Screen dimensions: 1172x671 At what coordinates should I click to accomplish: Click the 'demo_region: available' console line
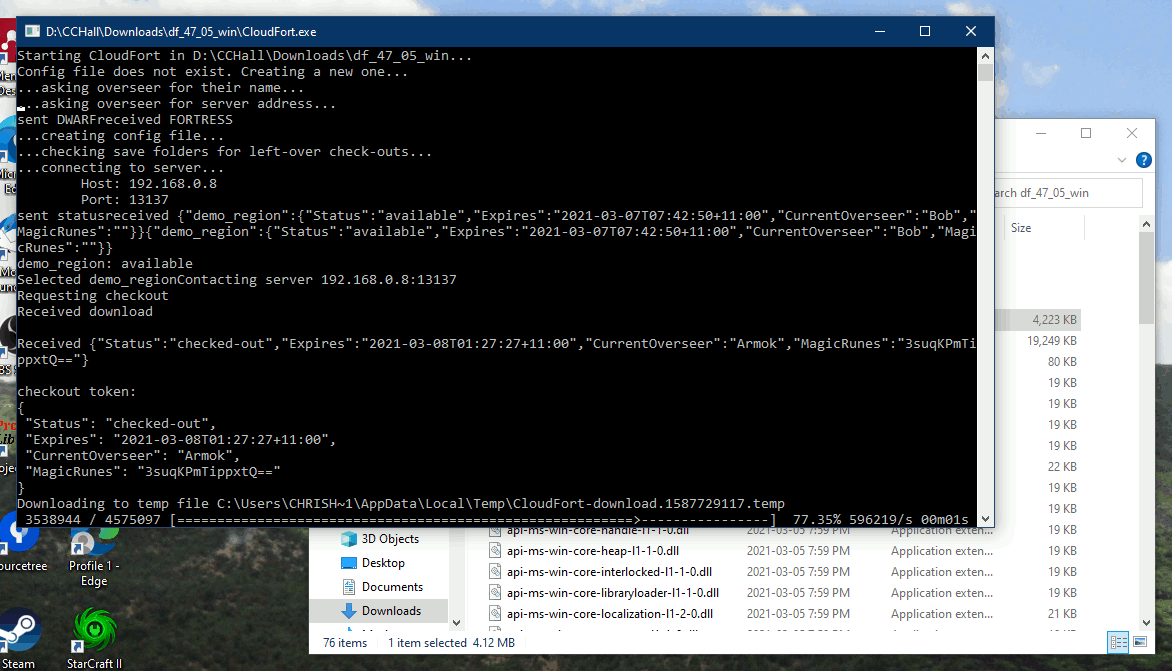[105, 264]
